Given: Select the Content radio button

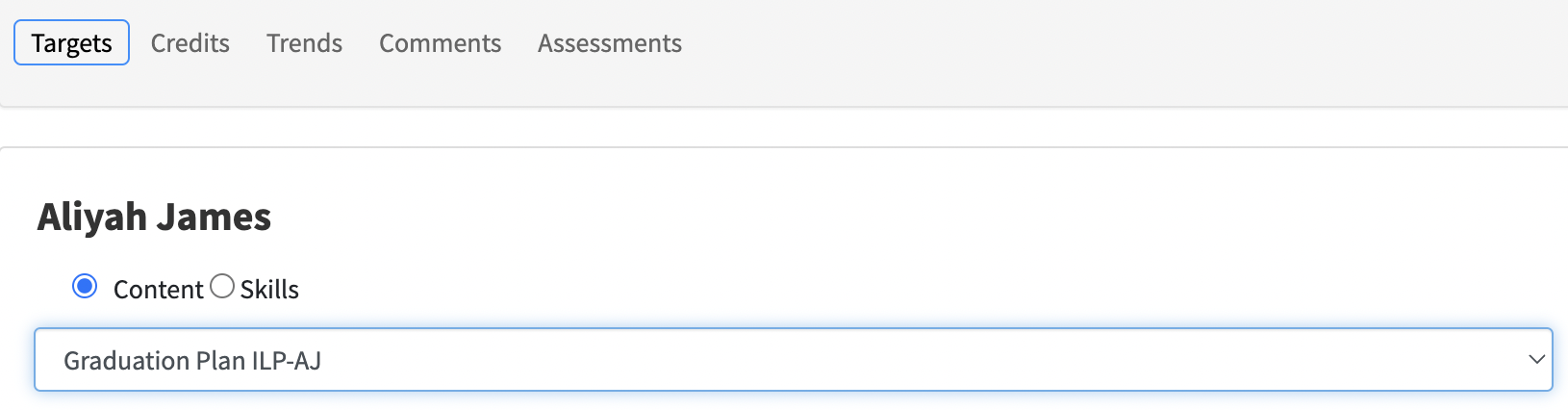Looking at the screenshot, I should point(85,287).
